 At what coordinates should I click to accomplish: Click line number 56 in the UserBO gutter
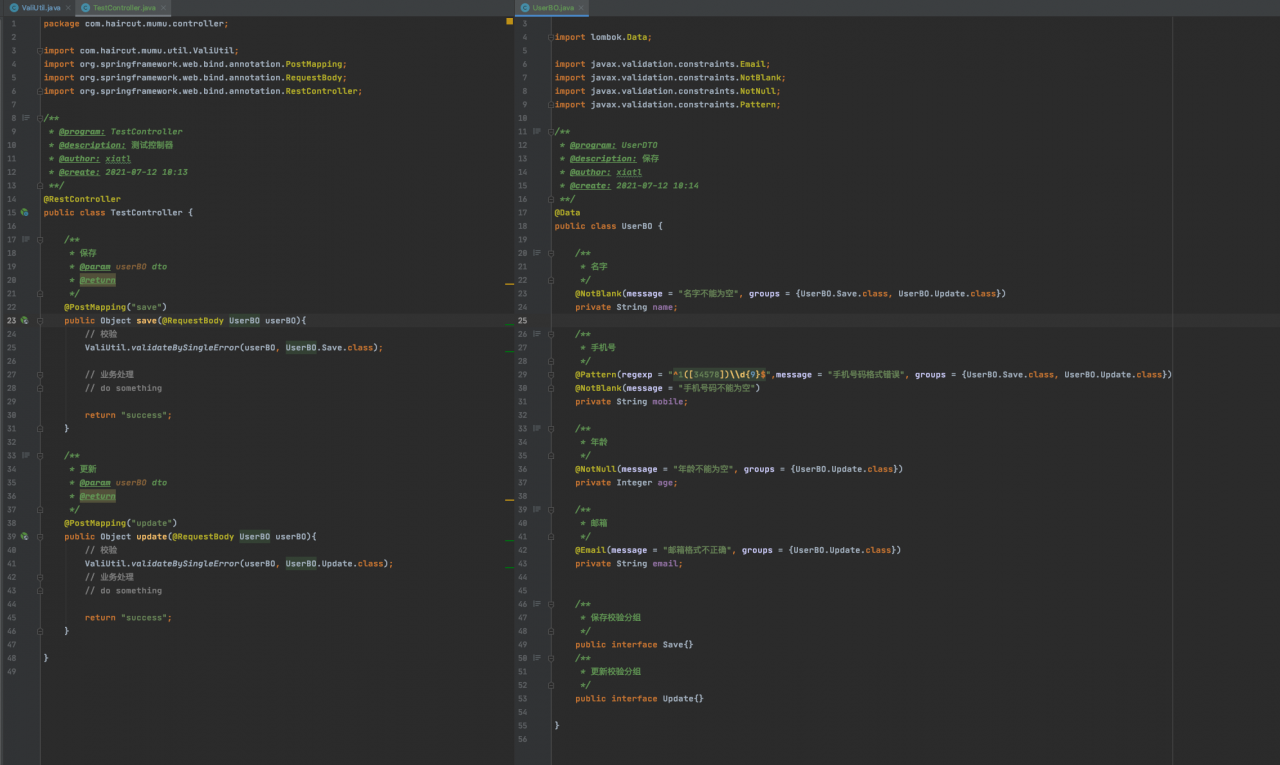coord(523,739)
